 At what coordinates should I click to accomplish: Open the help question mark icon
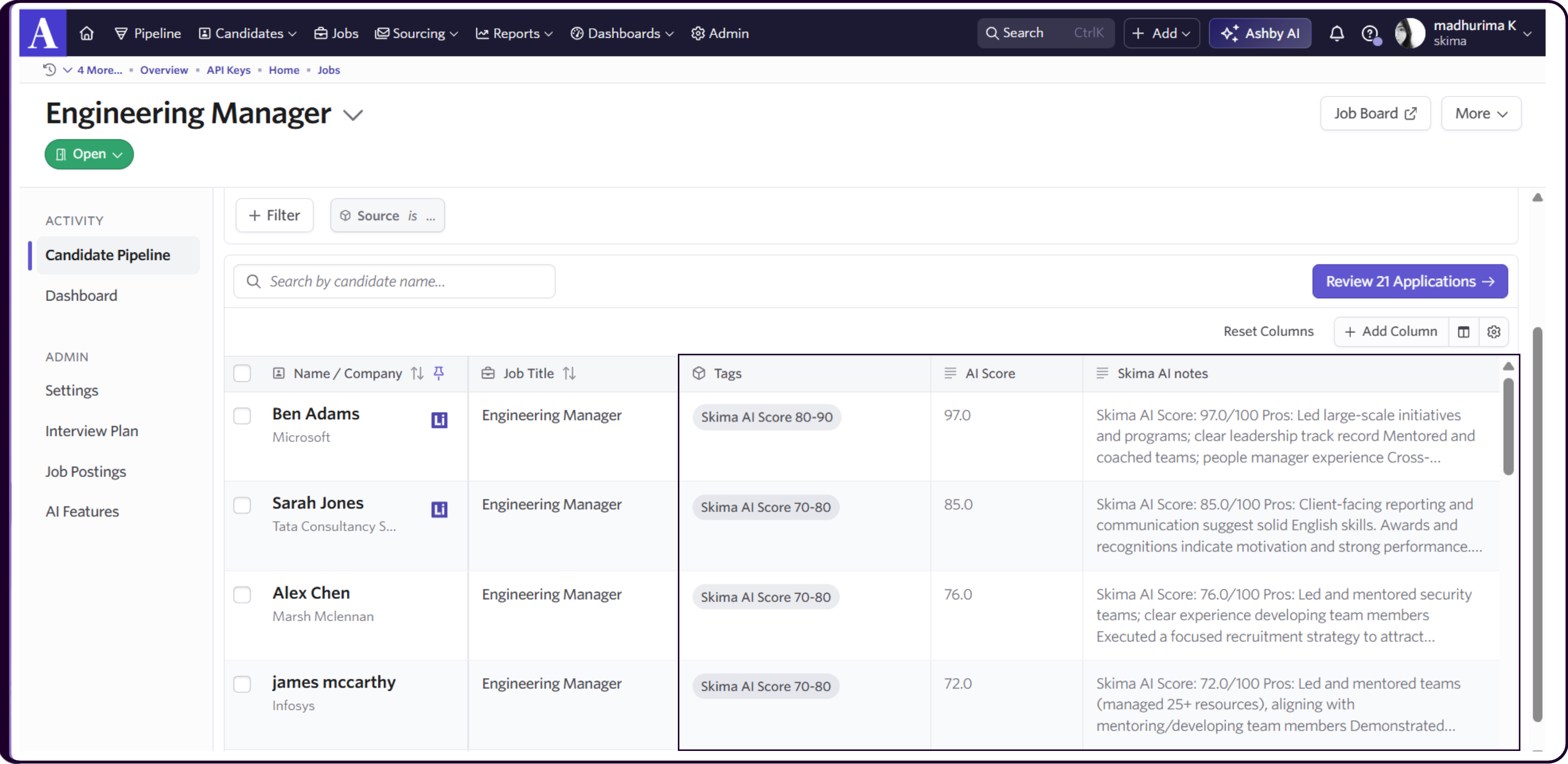1370,34
